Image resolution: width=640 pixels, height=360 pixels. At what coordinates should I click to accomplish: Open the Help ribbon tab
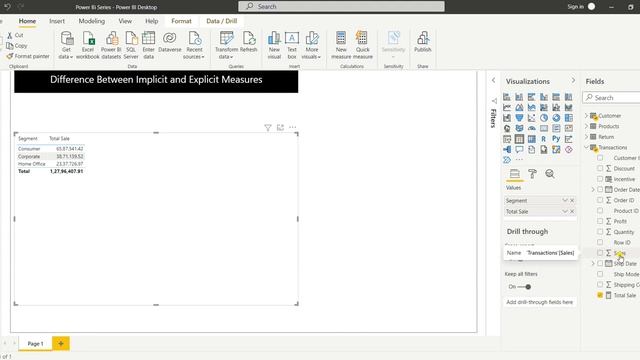151,21
